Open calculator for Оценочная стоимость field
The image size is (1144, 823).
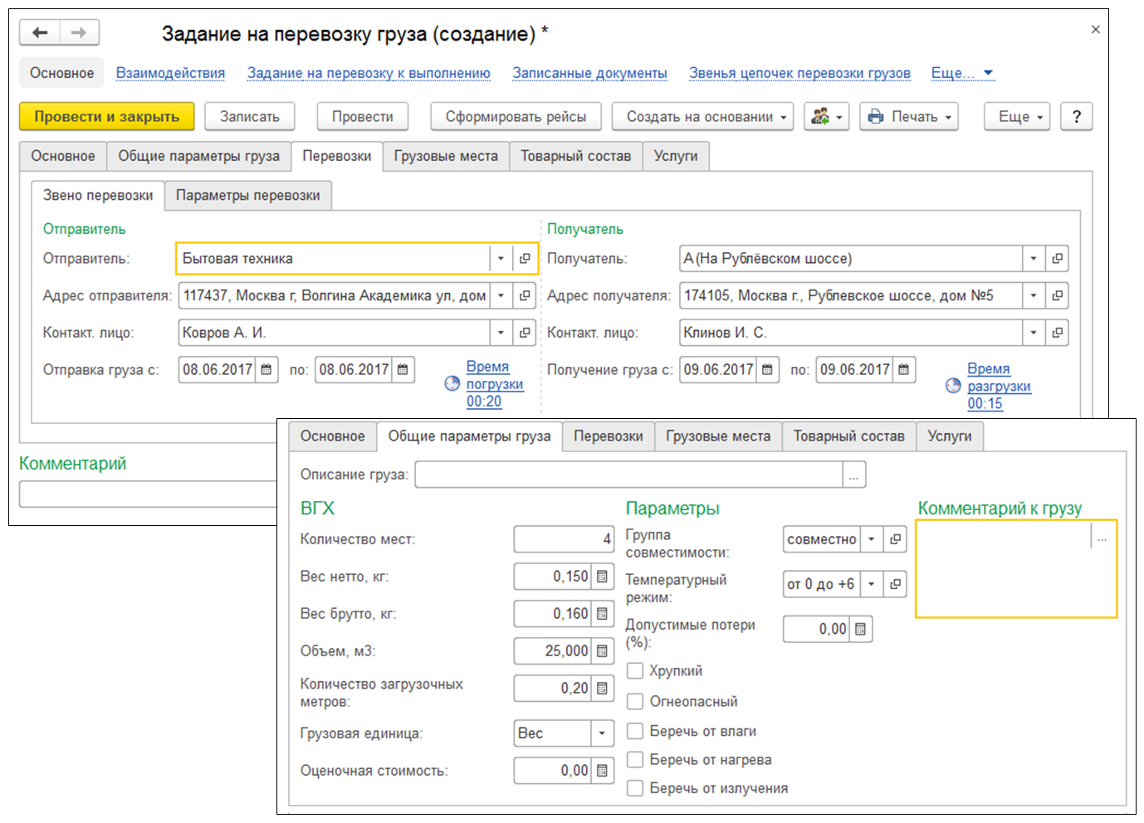pos(602,770)
